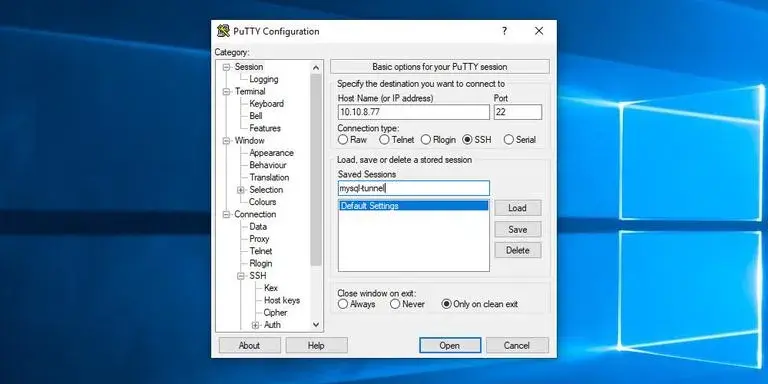Open the Logging category
The image size is (768, 384).
point(264,79)
